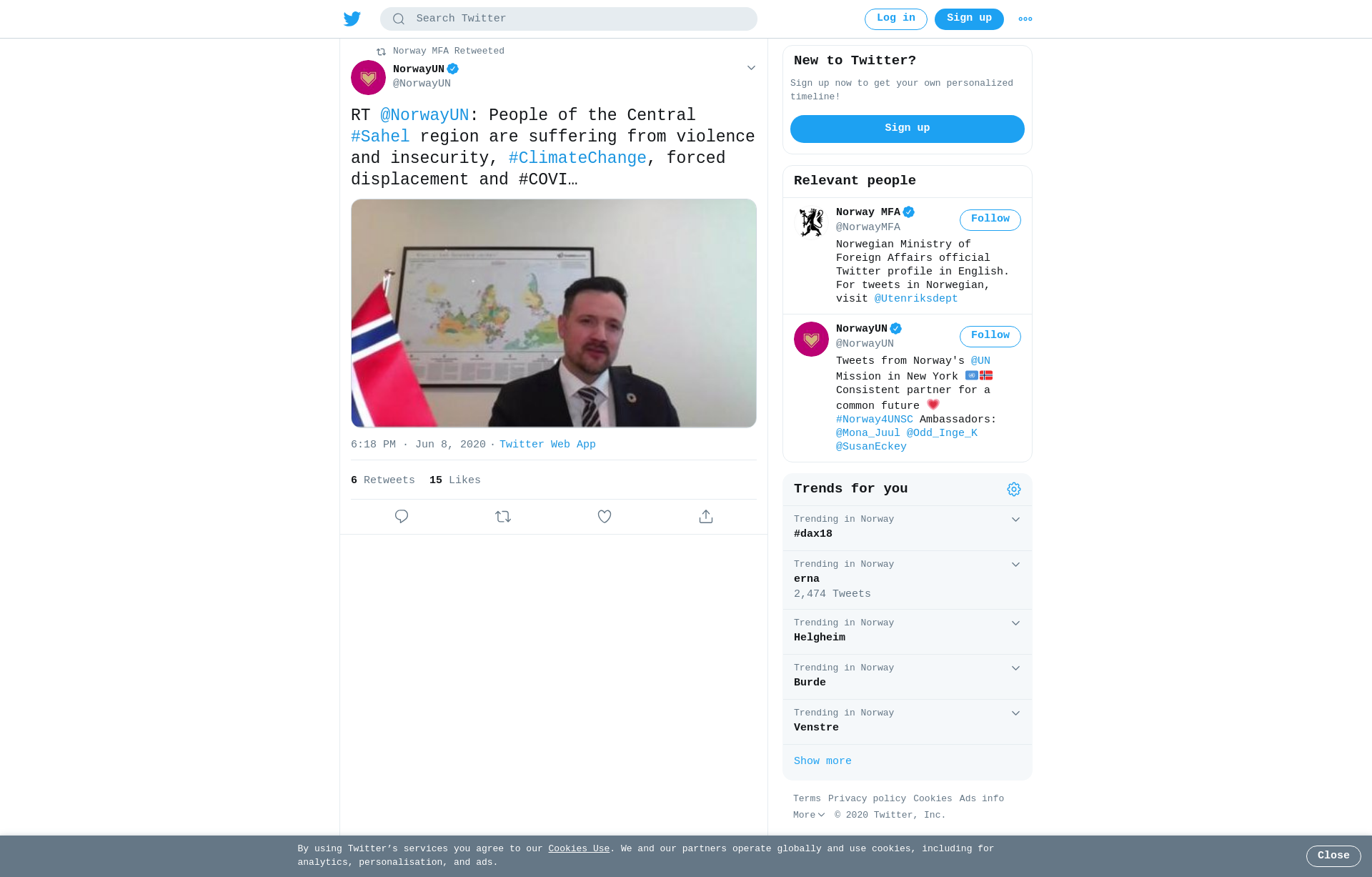Open Trends settings gear icon
The width and height of the screenshot is (1372, 877).
(1014, 489)
